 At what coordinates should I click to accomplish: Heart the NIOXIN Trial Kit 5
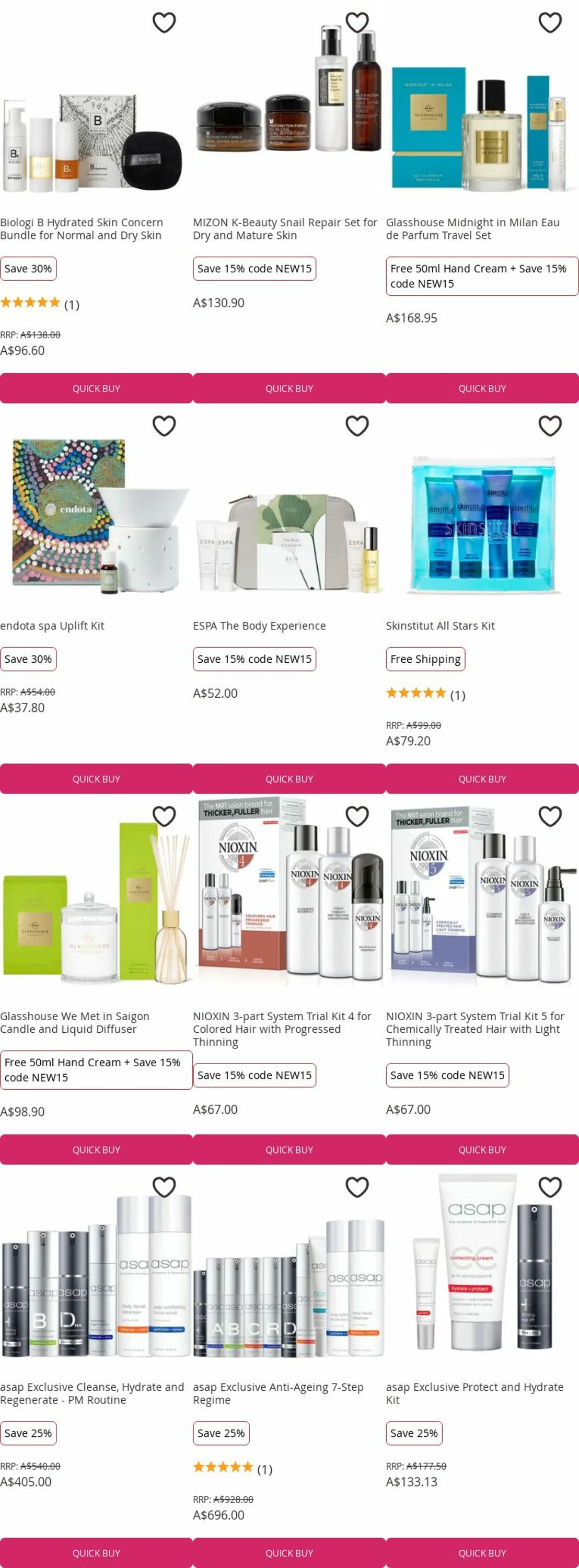pos(550,816)
